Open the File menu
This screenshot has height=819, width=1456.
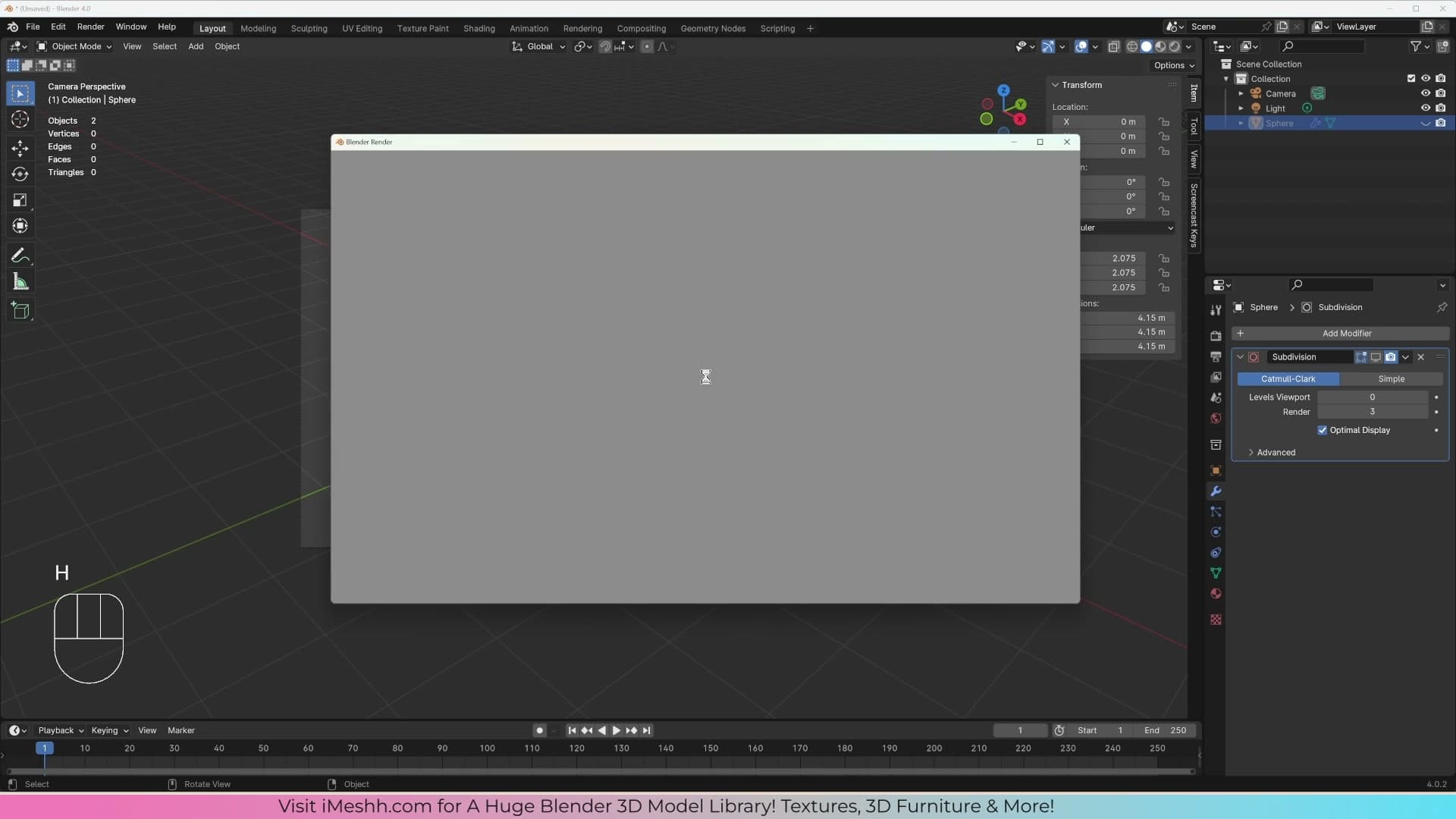33,27
